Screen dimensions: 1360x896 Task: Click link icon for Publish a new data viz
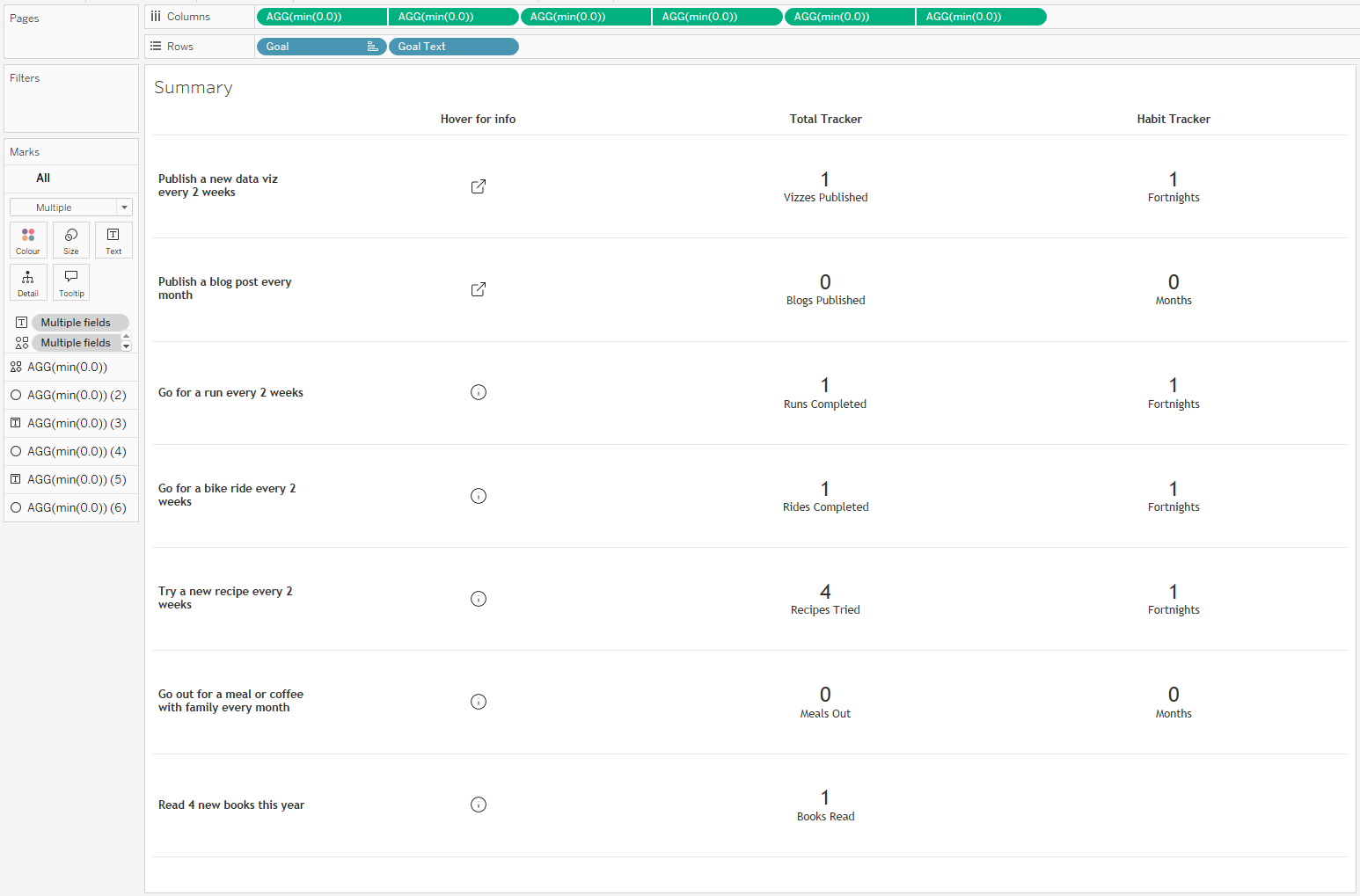point(479,186)
